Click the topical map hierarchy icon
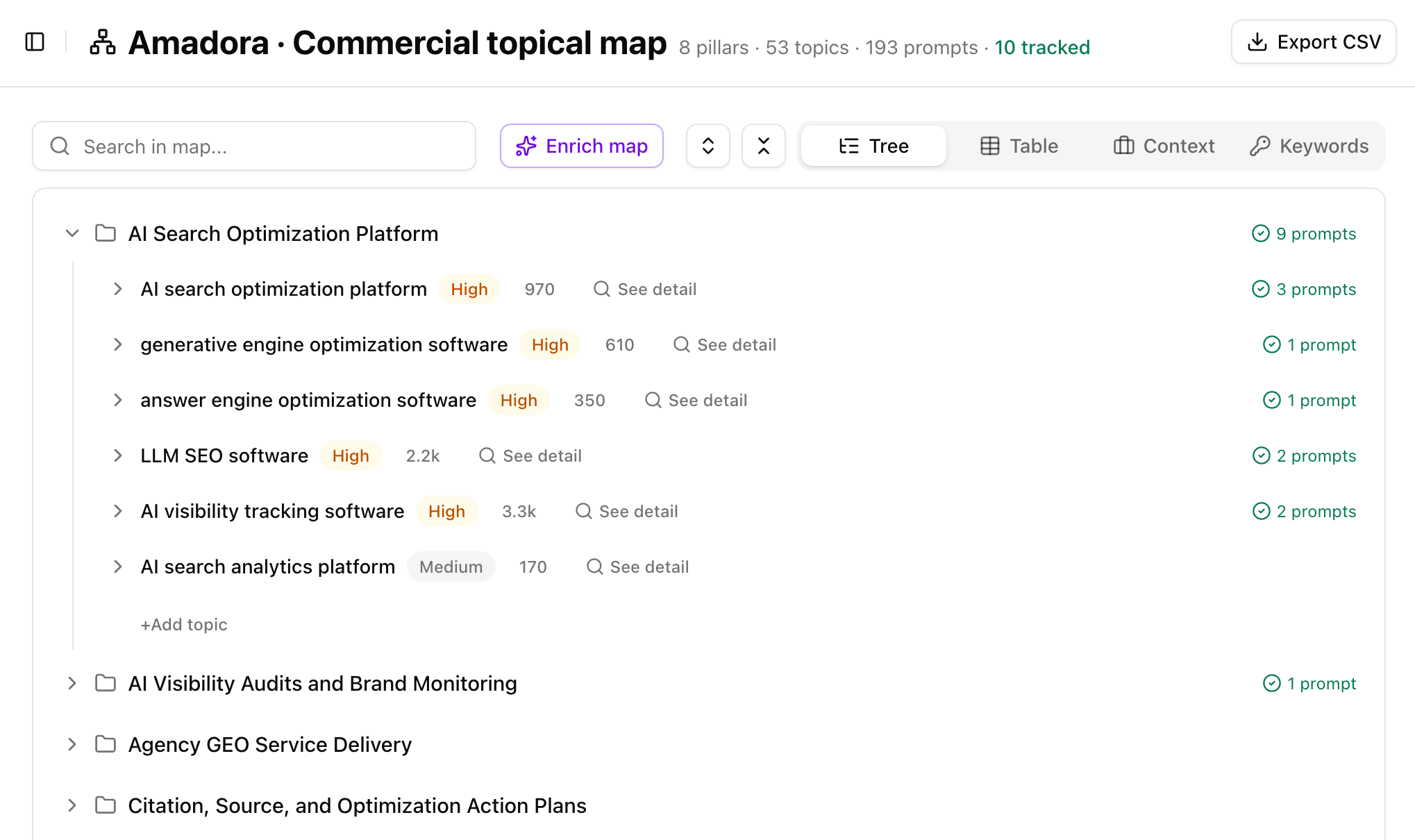The height and width of the screenshot is (840, 1415). (103, 42)
